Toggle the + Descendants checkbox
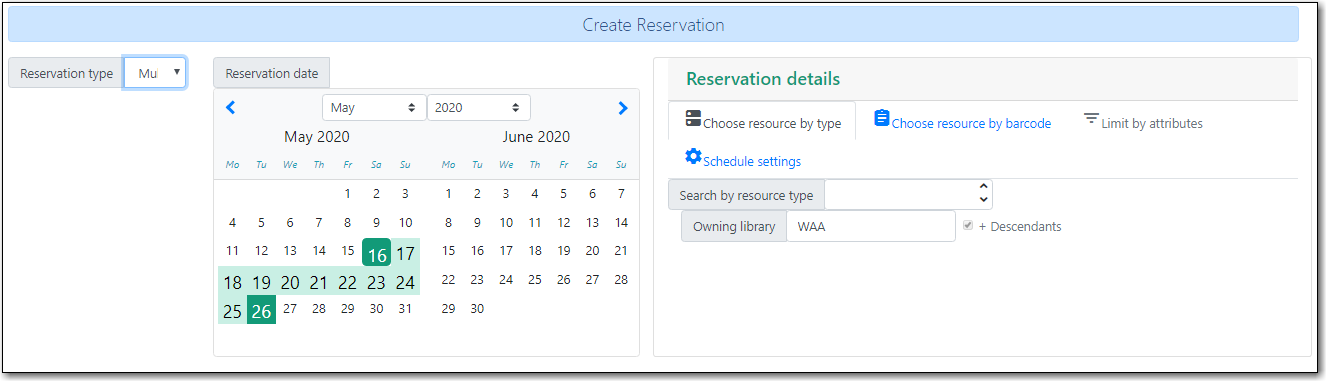1326x381 pixels. click(x=967, y=226)
